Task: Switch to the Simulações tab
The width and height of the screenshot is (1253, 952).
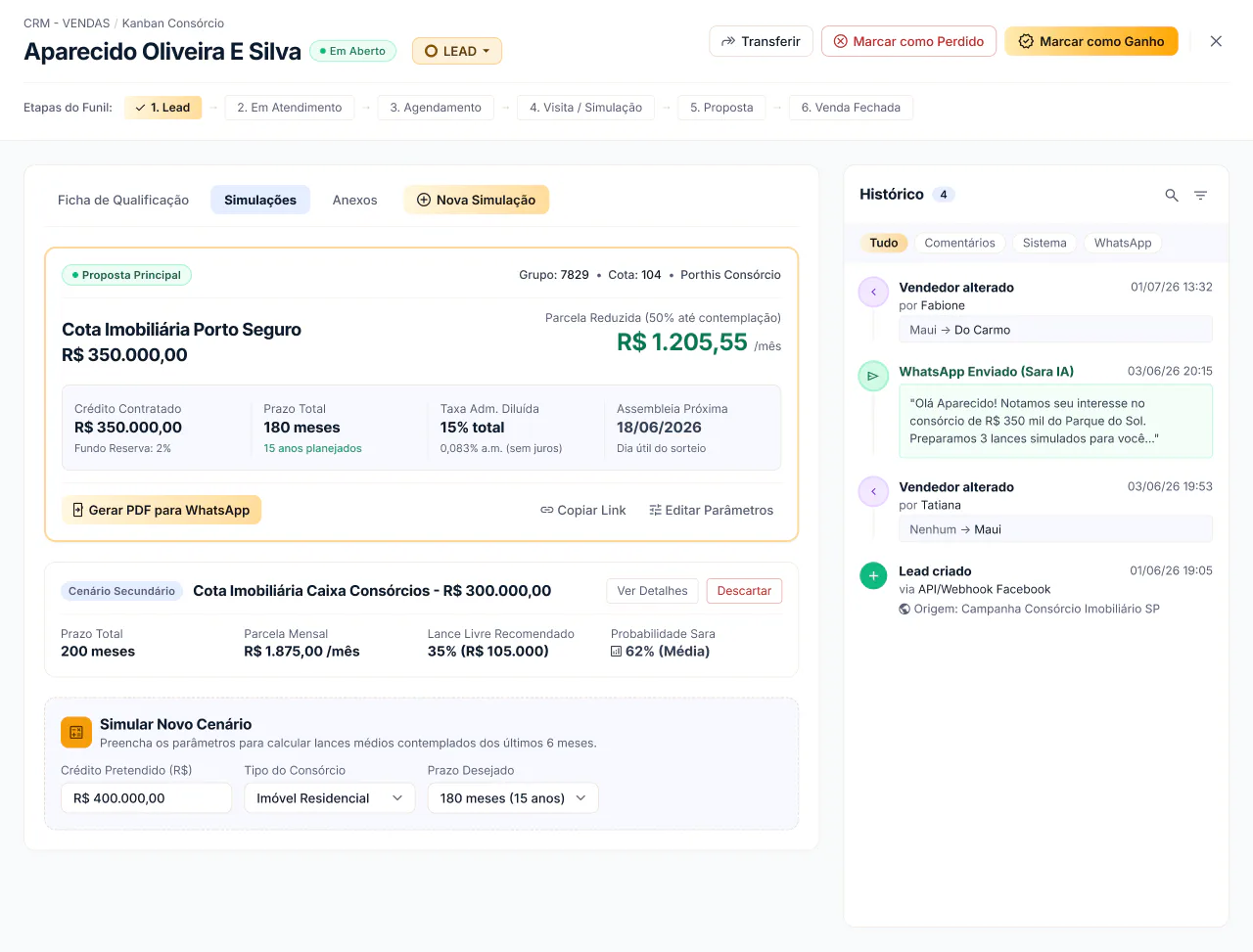Action: [x=260, y=200]
